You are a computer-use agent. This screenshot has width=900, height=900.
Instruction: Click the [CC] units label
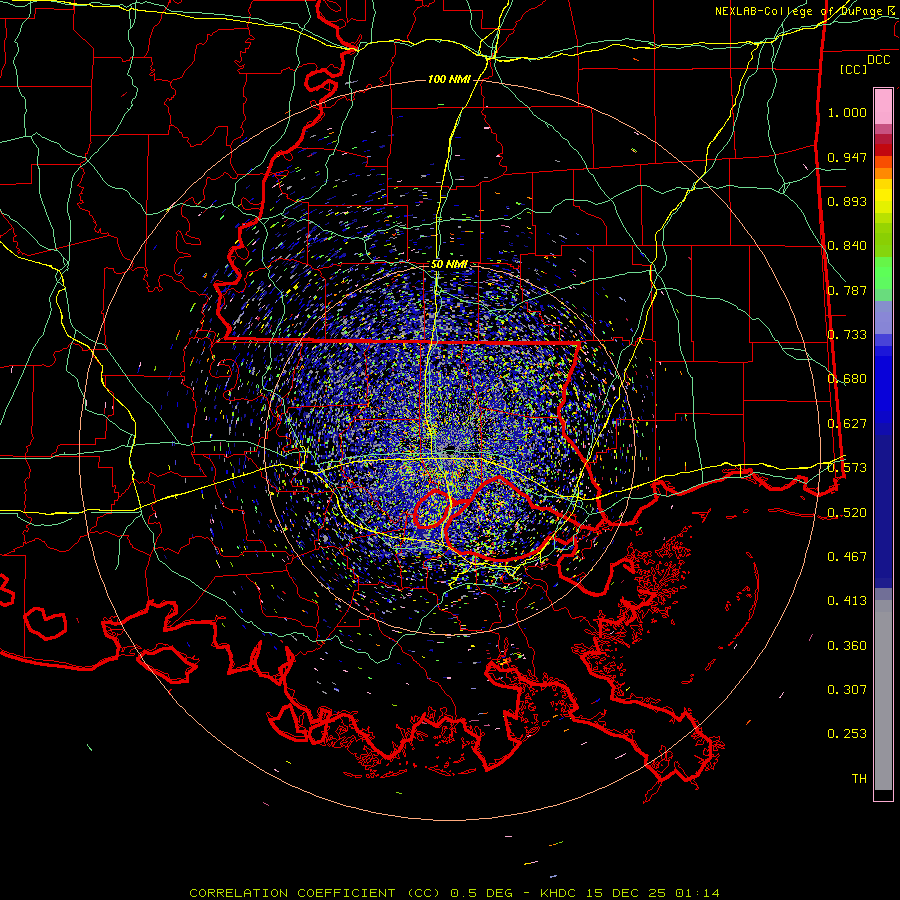[x=854, y=69]
